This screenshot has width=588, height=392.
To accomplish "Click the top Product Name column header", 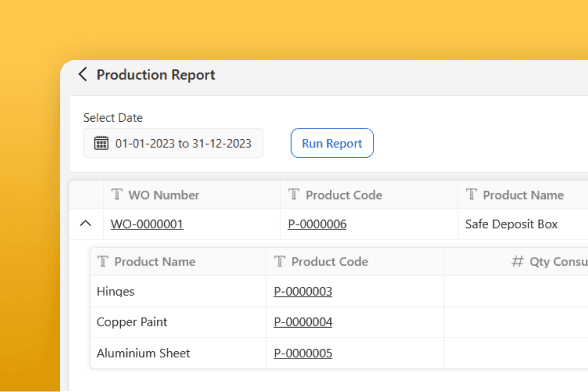I will pyautogui.click(x=523, y=195).
